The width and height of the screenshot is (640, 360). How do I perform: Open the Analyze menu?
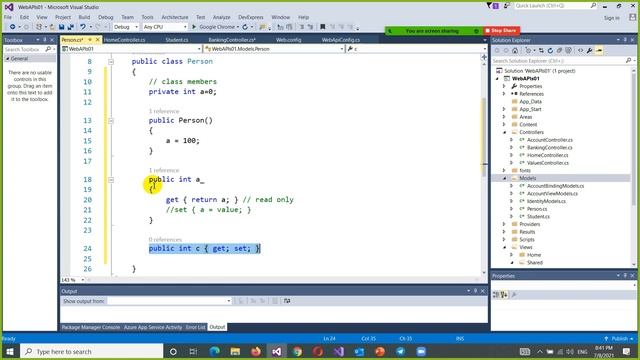point(222,17)
